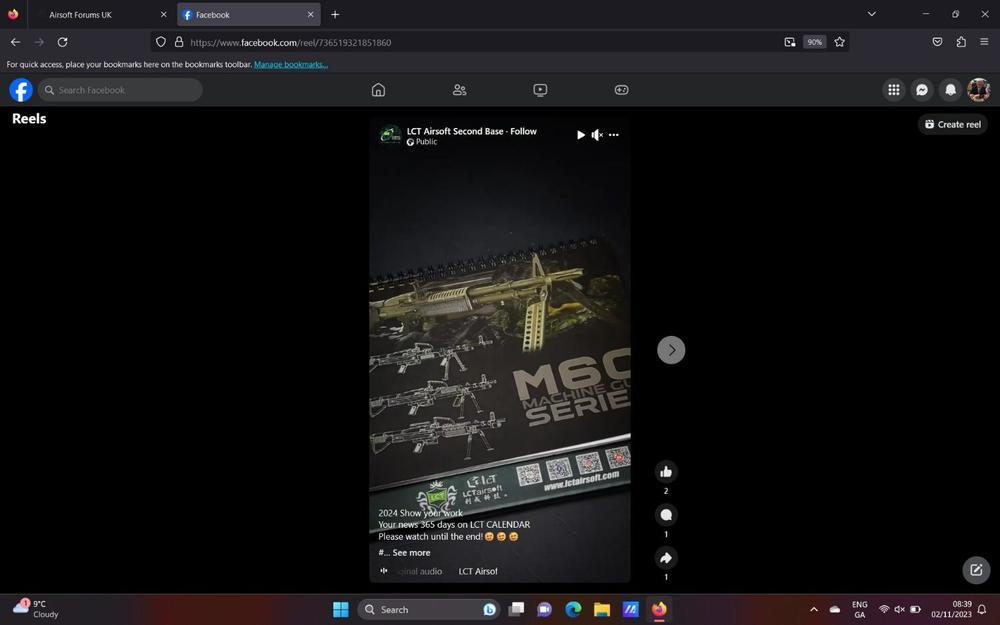Image resolution: width=1000 pixels, height=625 pixels.
Task: Bookmark this page with the star icon
Action: (x=839, y=42)
